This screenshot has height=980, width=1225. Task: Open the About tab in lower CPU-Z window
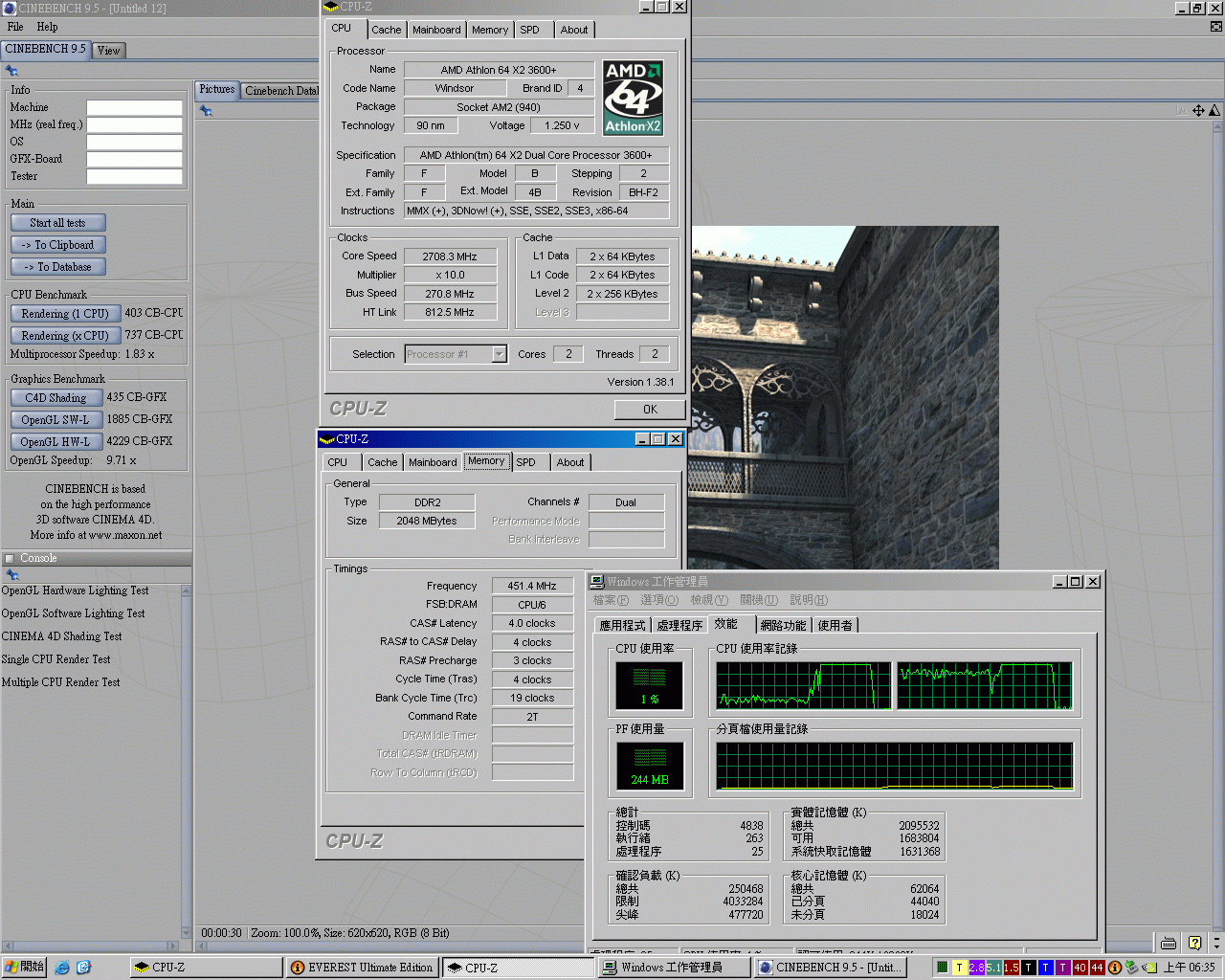(x=570, y=462)
